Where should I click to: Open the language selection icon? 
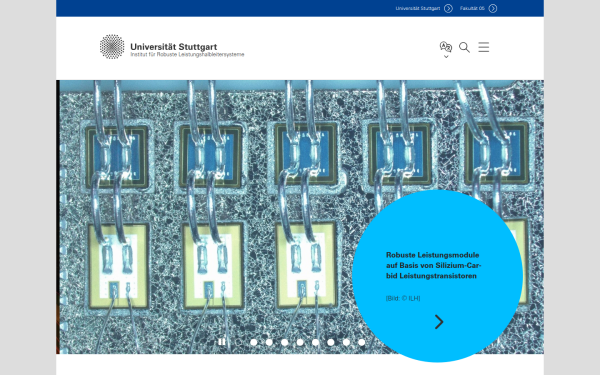(x=446, y=47)
